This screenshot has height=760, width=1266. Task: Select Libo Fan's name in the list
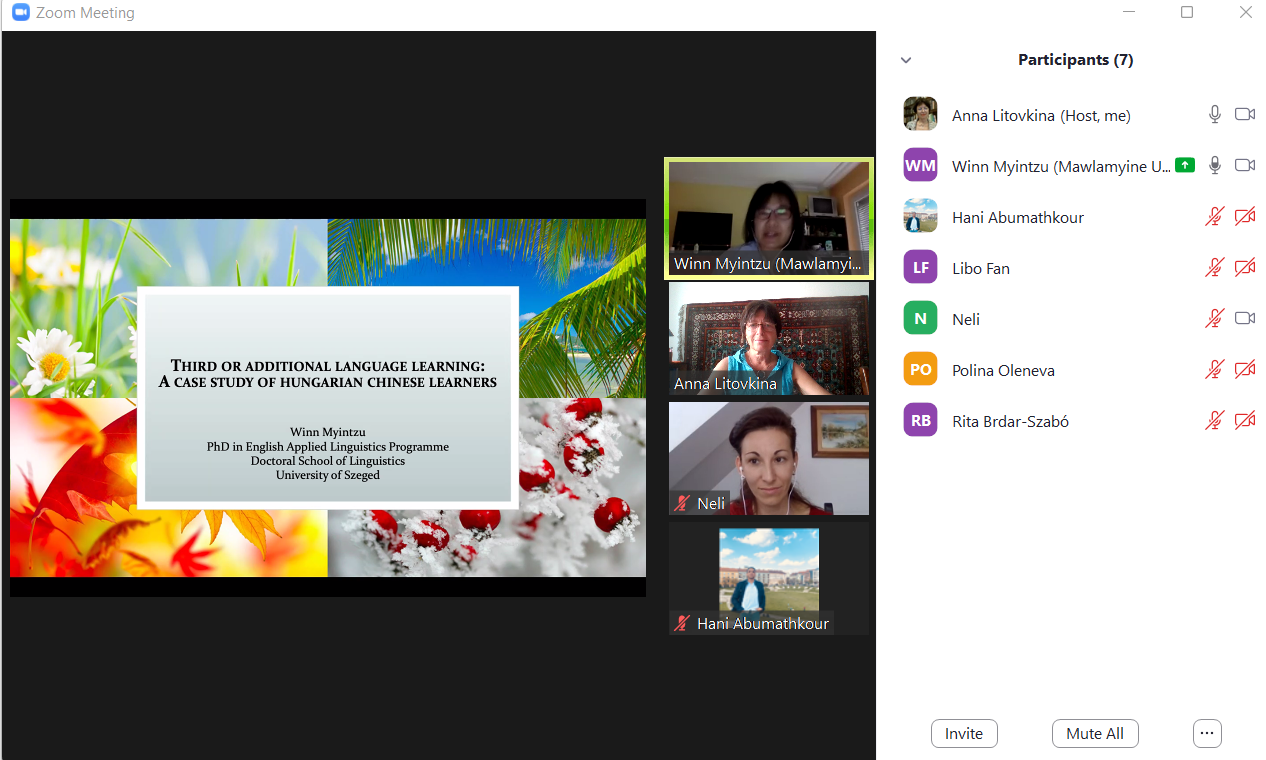(980, 268)
